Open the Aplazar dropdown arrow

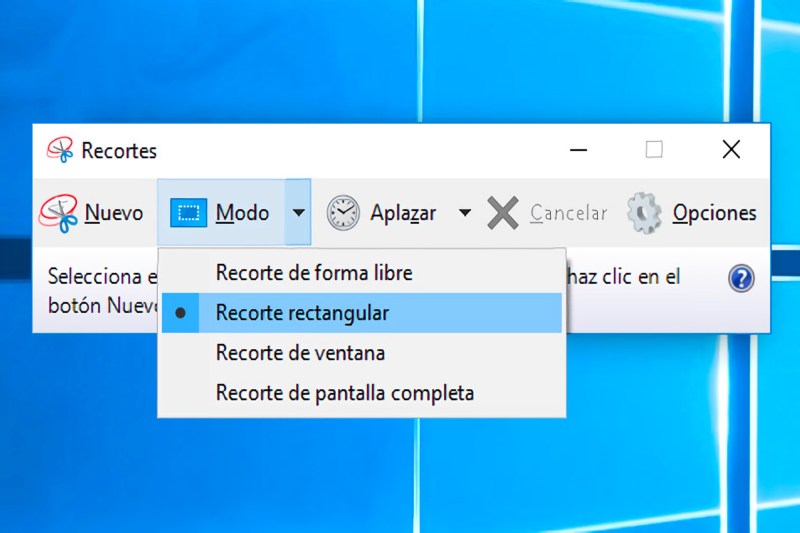point(464,213)
